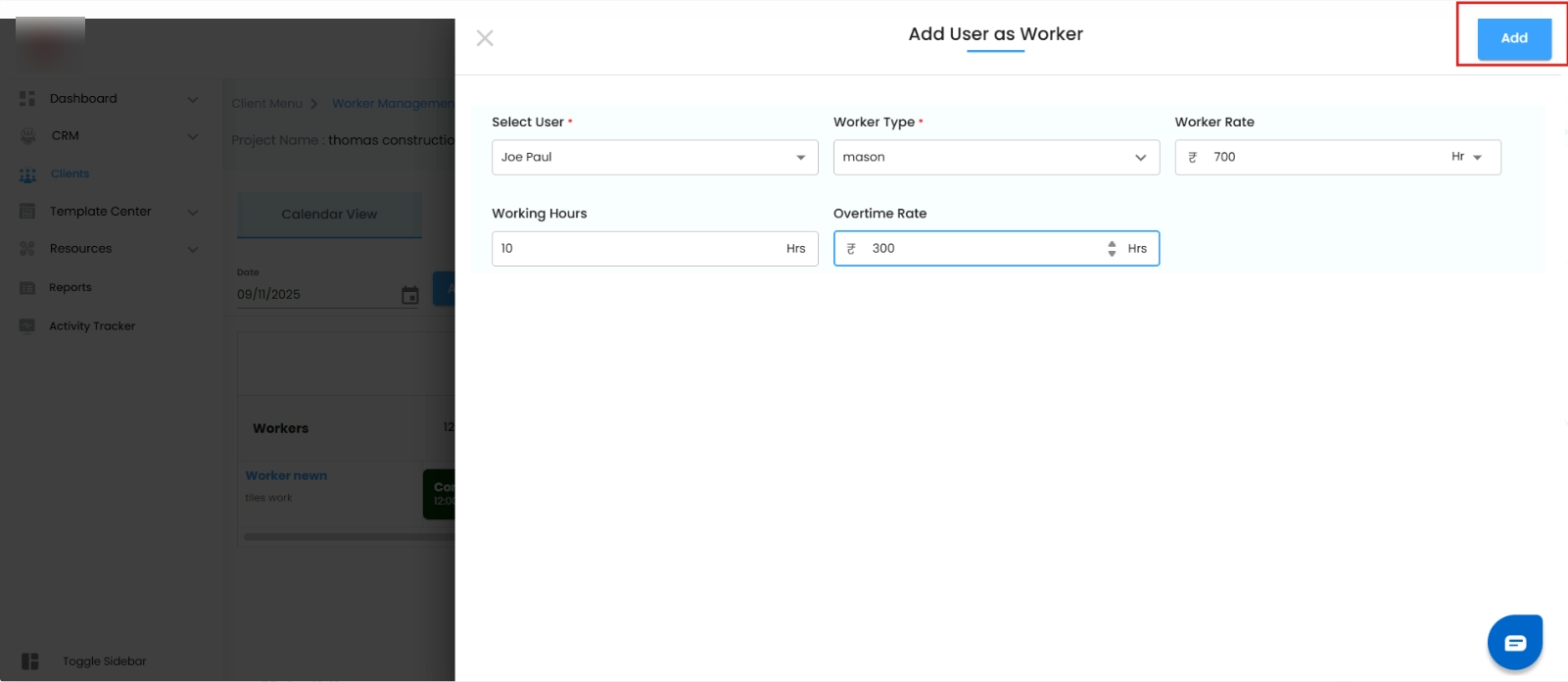Click the Worker newn link
Viewport: 1568px width, 682px height.
coord(286,475)
